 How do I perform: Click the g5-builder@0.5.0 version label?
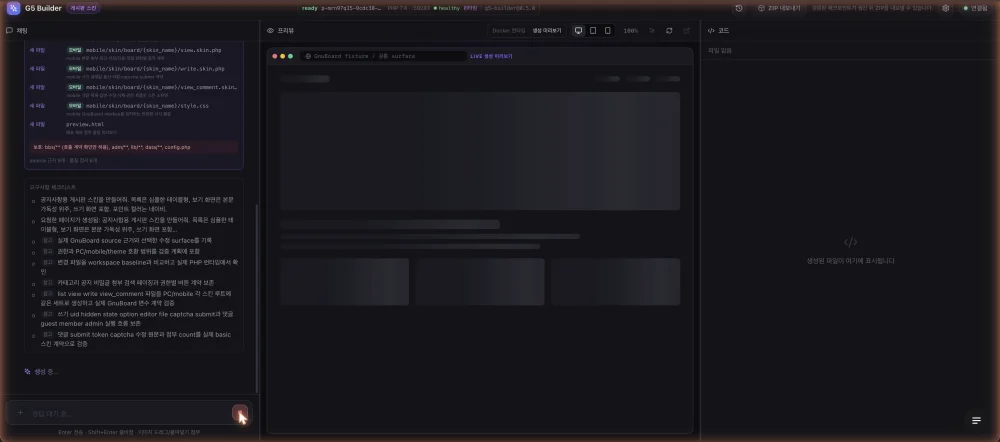pos(509,8)
